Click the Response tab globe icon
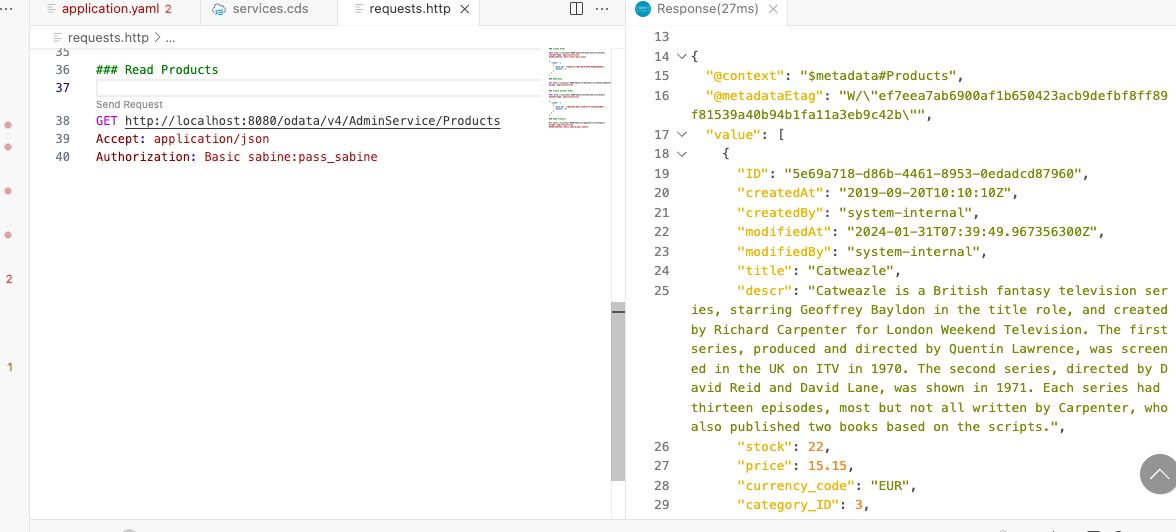 (x=643, y=9)
